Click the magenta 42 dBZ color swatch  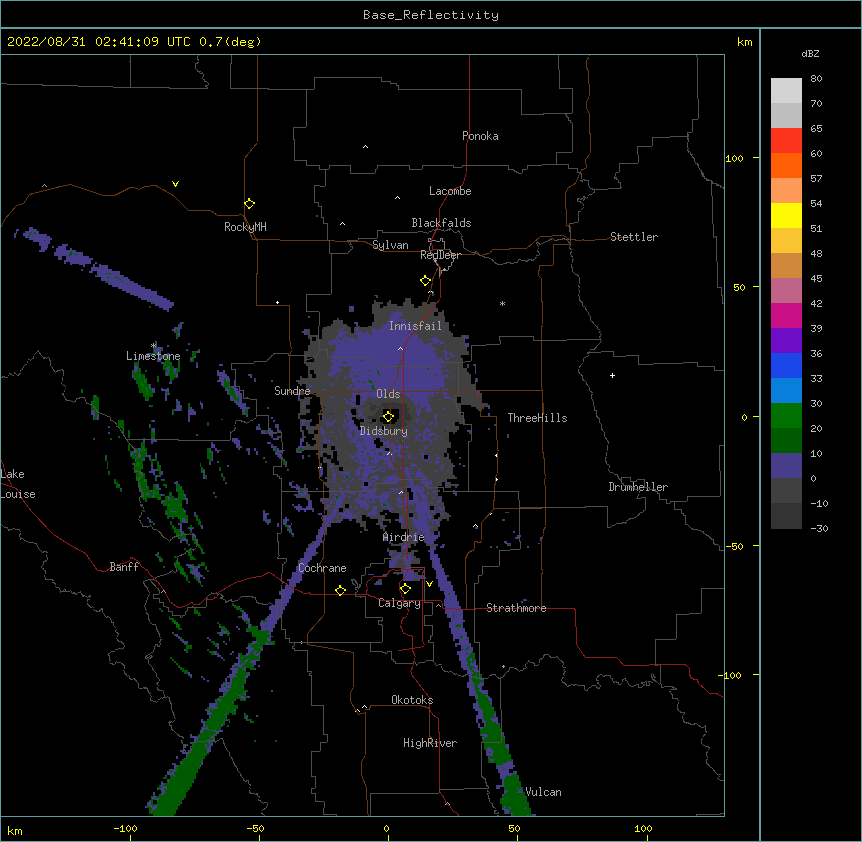(x=786, y=315)
